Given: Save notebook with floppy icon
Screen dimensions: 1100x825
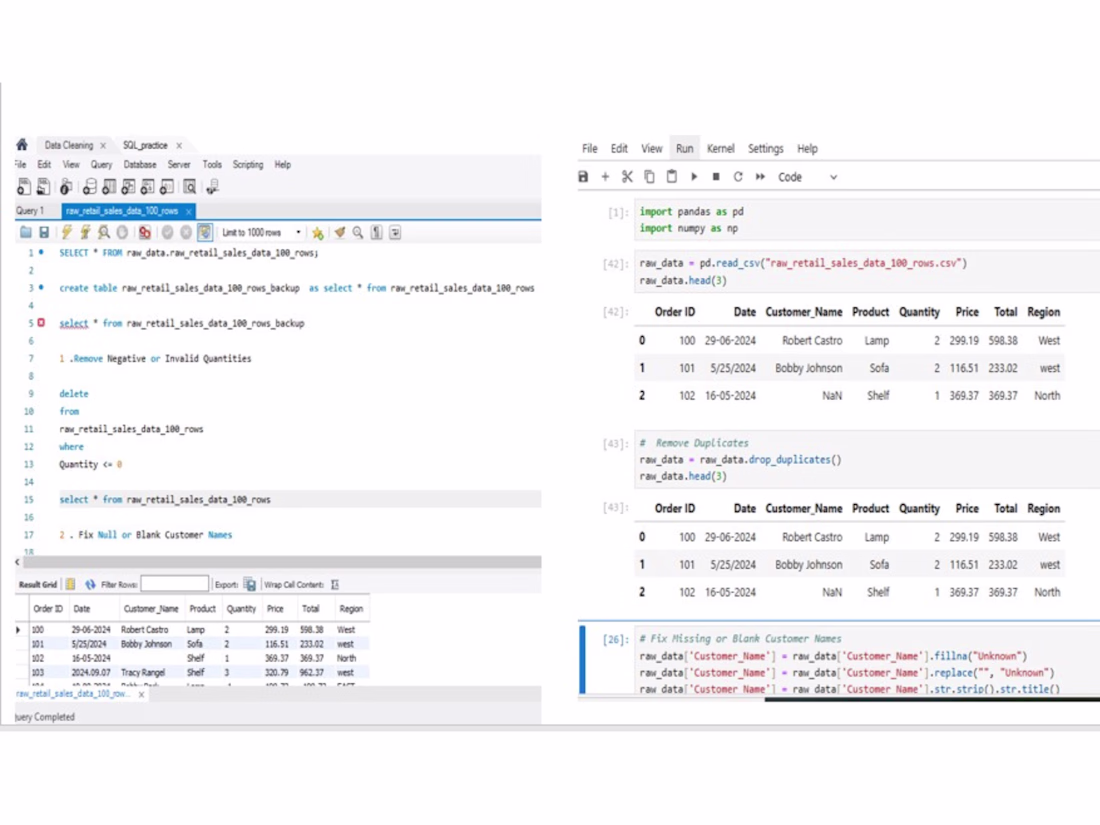Looking at the screenshot, I should pyautogui.click(x=583, y=177).
